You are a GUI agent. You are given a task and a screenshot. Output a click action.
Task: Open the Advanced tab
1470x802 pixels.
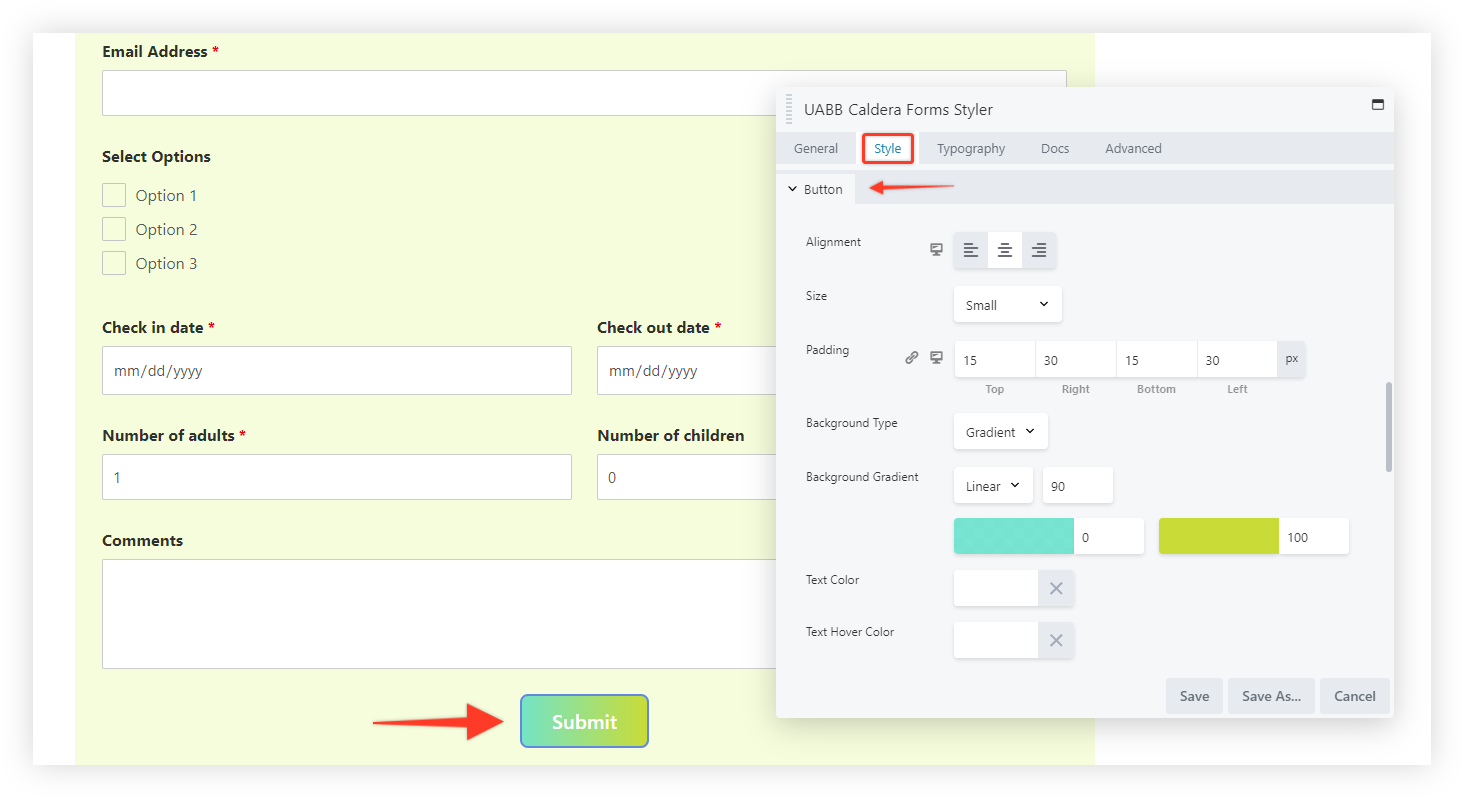[1133, 148]
